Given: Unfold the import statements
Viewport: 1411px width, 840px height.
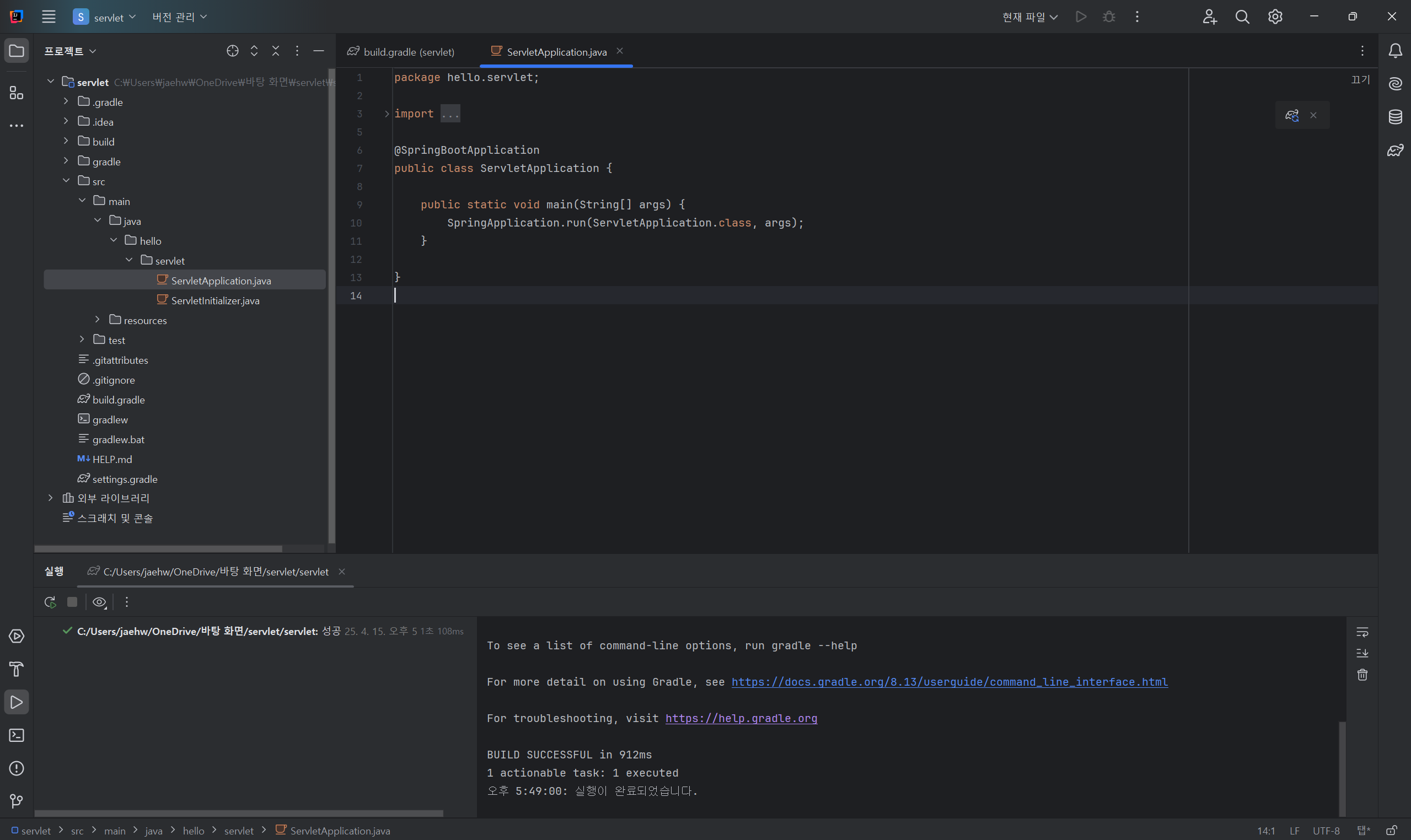Looking at the screenshot, I should (387, 114).
